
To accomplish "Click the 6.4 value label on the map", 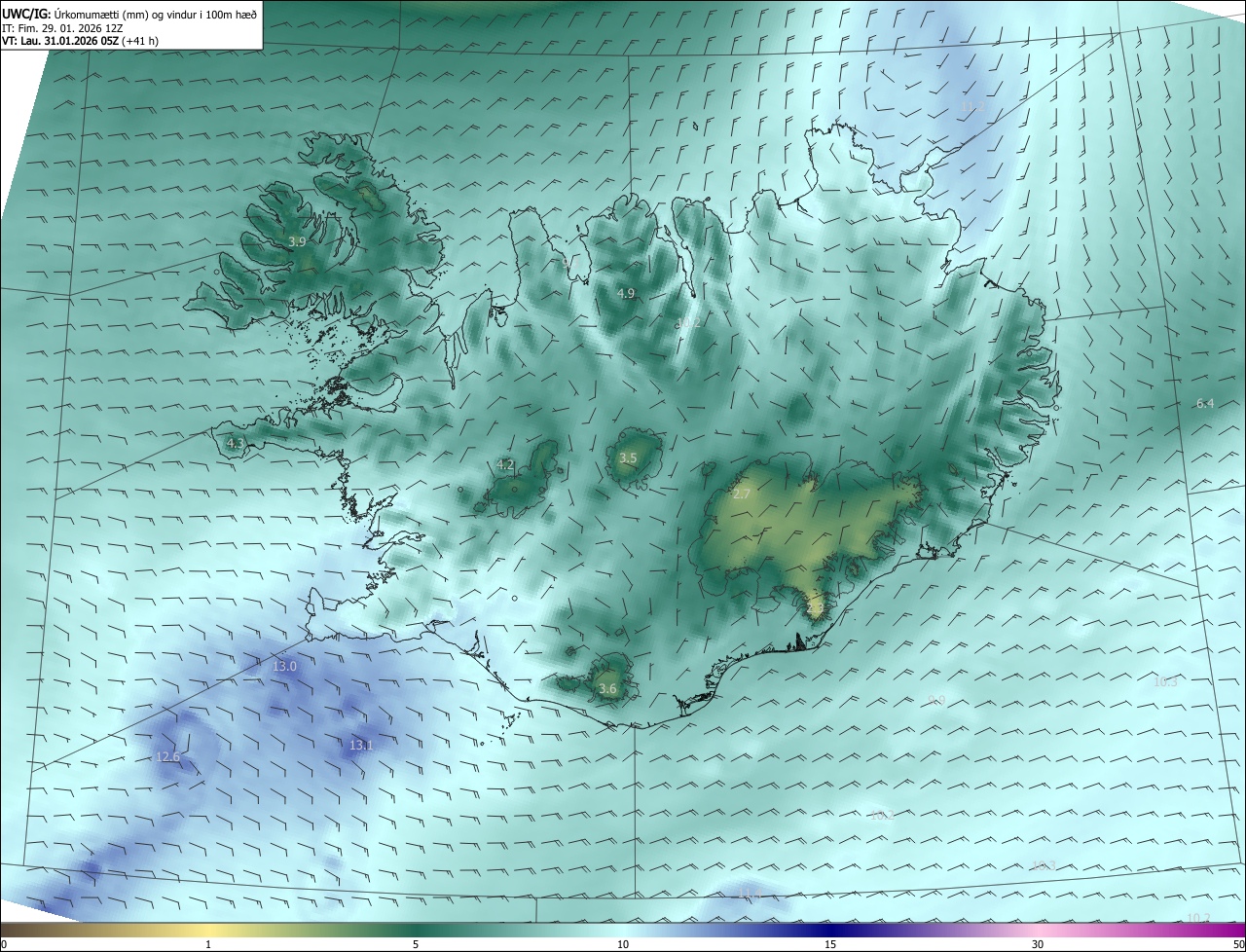I will click(x=1205, y=403).
